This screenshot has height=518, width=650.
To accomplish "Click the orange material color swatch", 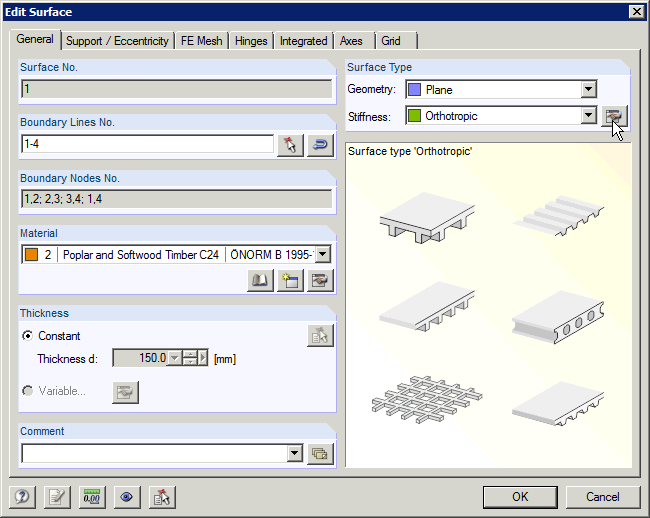I will pyautogui.click(x=31, y=254).
